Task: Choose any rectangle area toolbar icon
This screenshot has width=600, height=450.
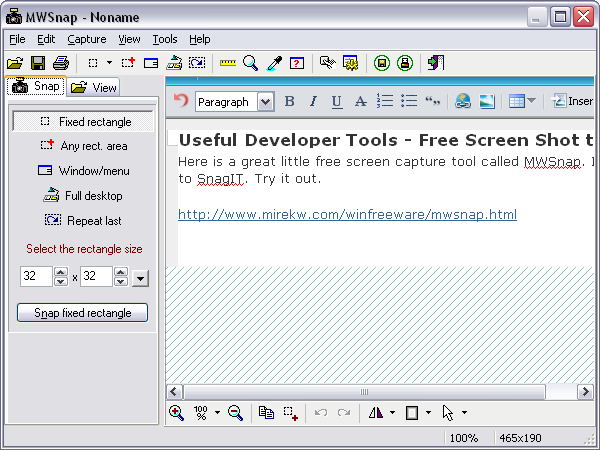Action: point(128,63)
